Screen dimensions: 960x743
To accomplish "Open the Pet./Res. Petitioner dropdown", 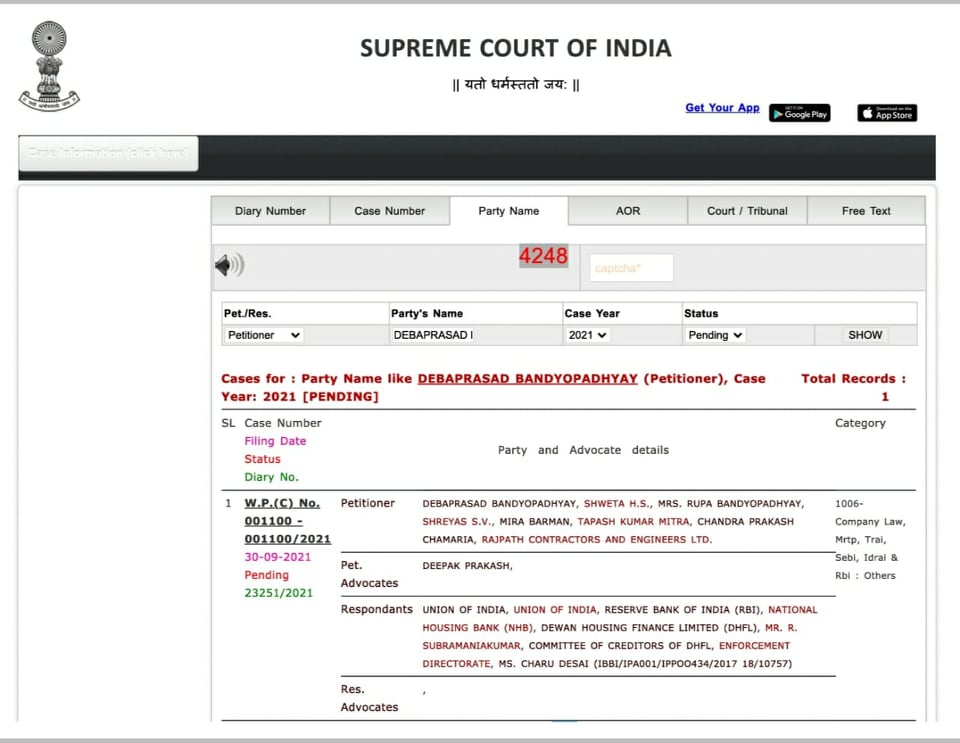I will pos(264,335).
